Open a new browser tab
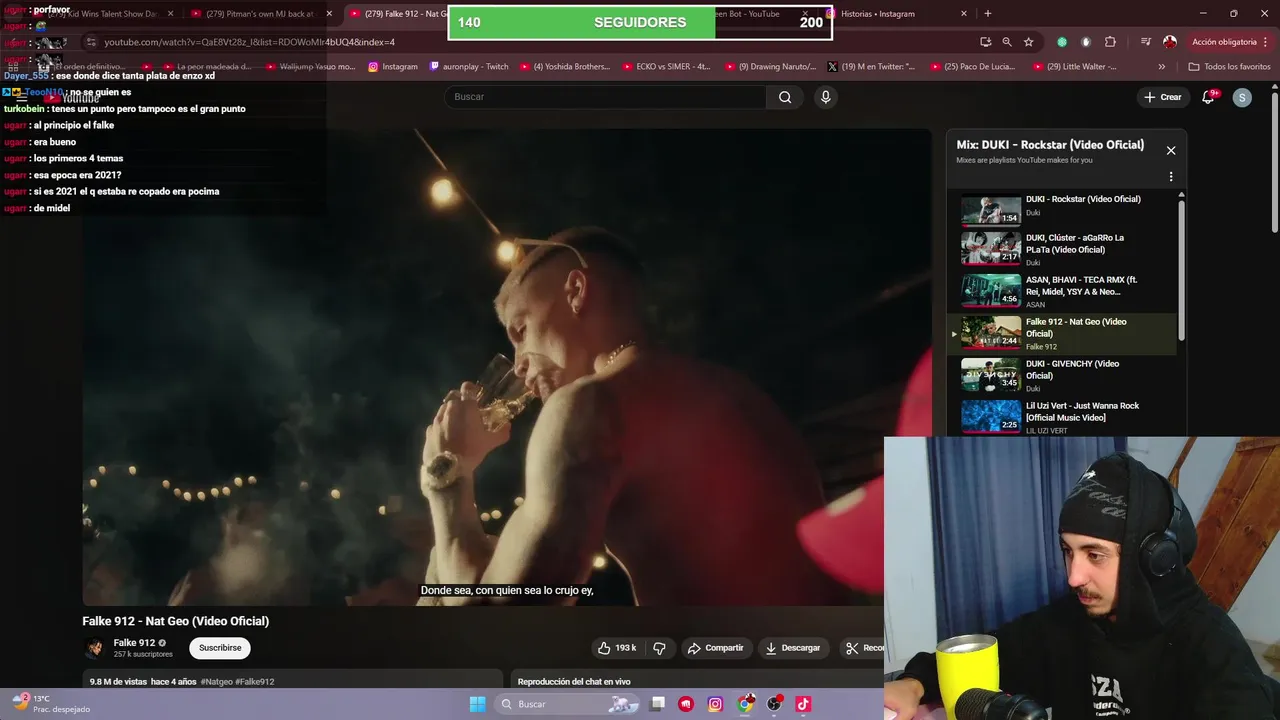The image size is (1280, 720). tap(988, 14)
